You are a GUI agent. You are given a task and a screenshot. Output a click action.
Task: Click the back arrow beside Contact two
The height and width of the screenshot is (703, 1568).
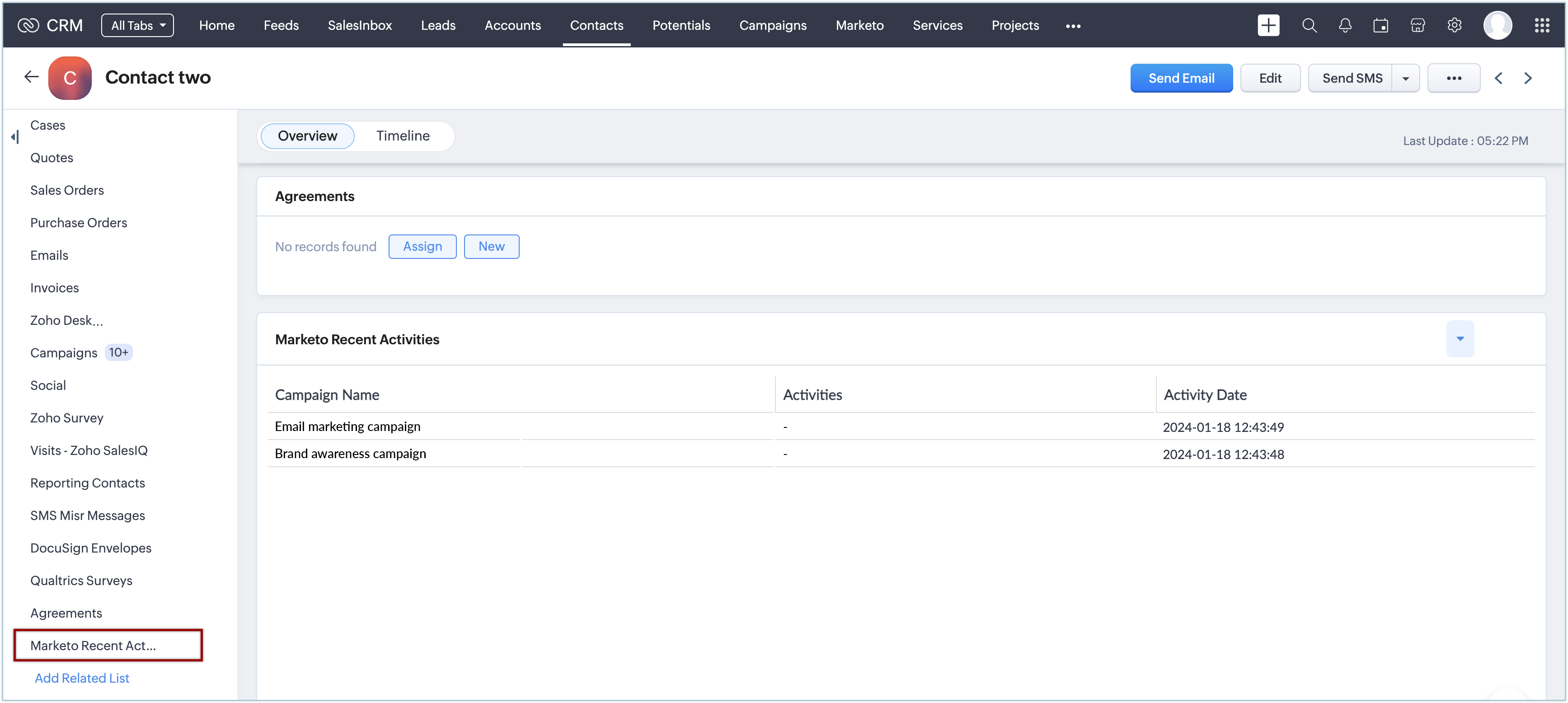[31, 77]
